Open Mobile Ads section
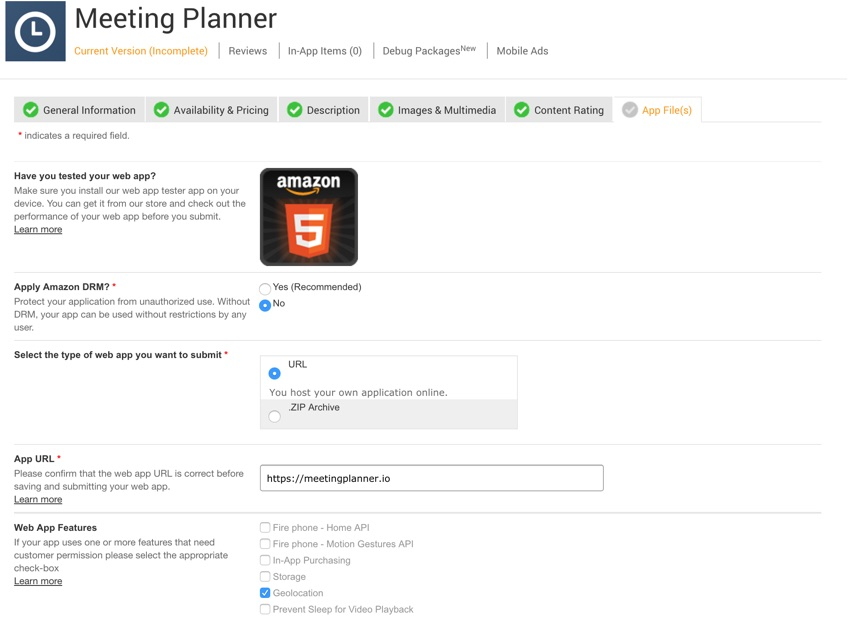Screen dimensions: 850x618 (x=522, y=51)
